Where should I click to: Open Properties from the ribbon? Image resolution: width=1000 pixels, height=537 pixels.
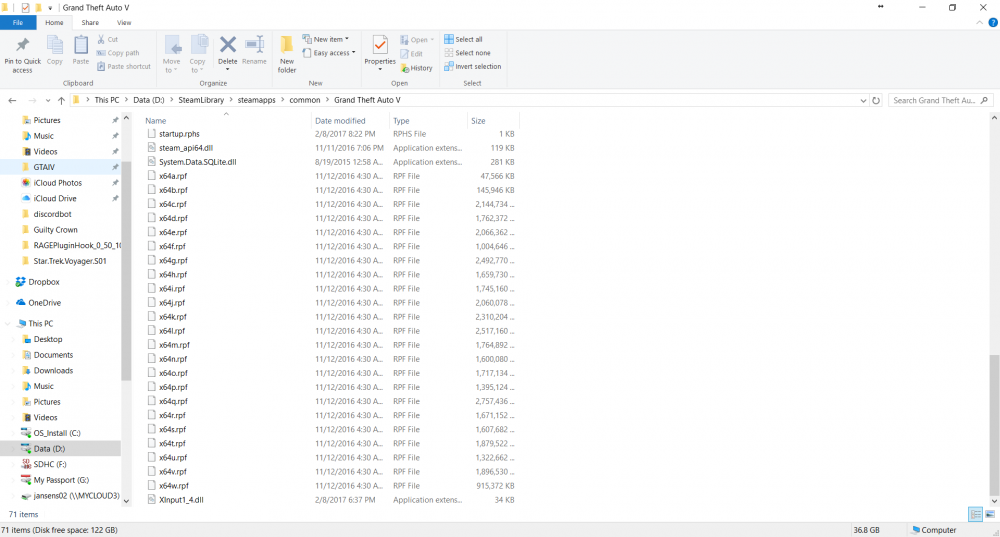pyautogui.click(x=380, y=50)
